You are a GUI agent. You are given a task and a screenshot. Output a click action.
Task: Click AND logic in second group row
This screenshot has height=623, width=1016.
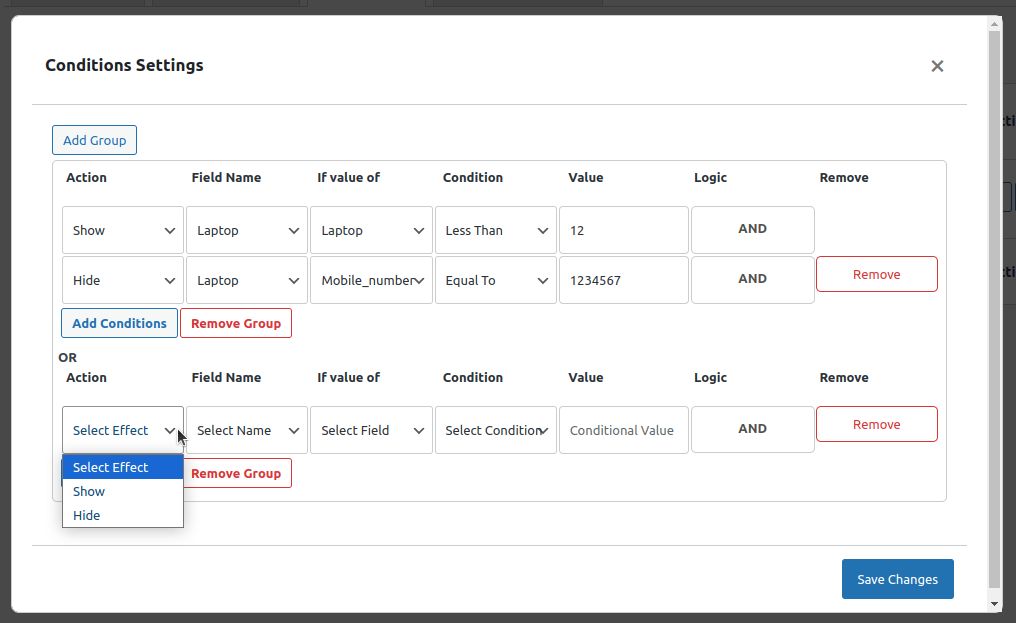pos(752,429)
